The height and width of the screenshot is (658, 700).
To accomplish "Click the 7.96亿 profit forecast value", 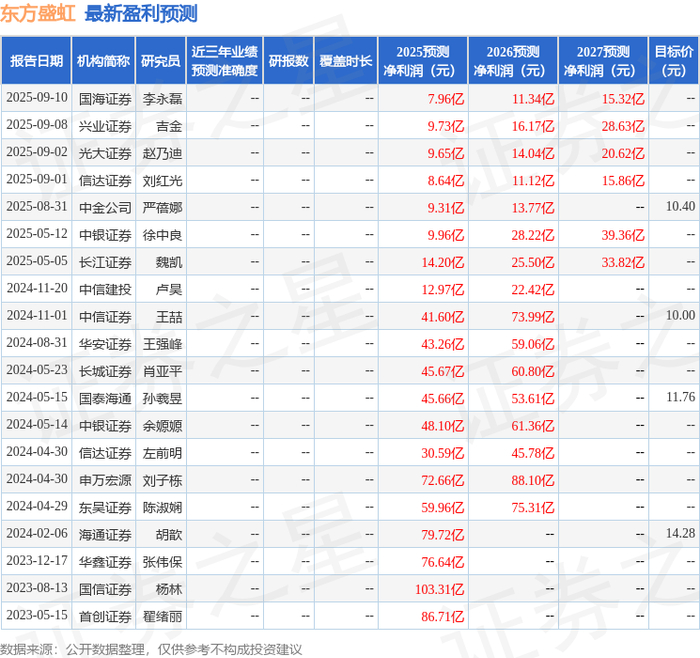I will point(446,99).
